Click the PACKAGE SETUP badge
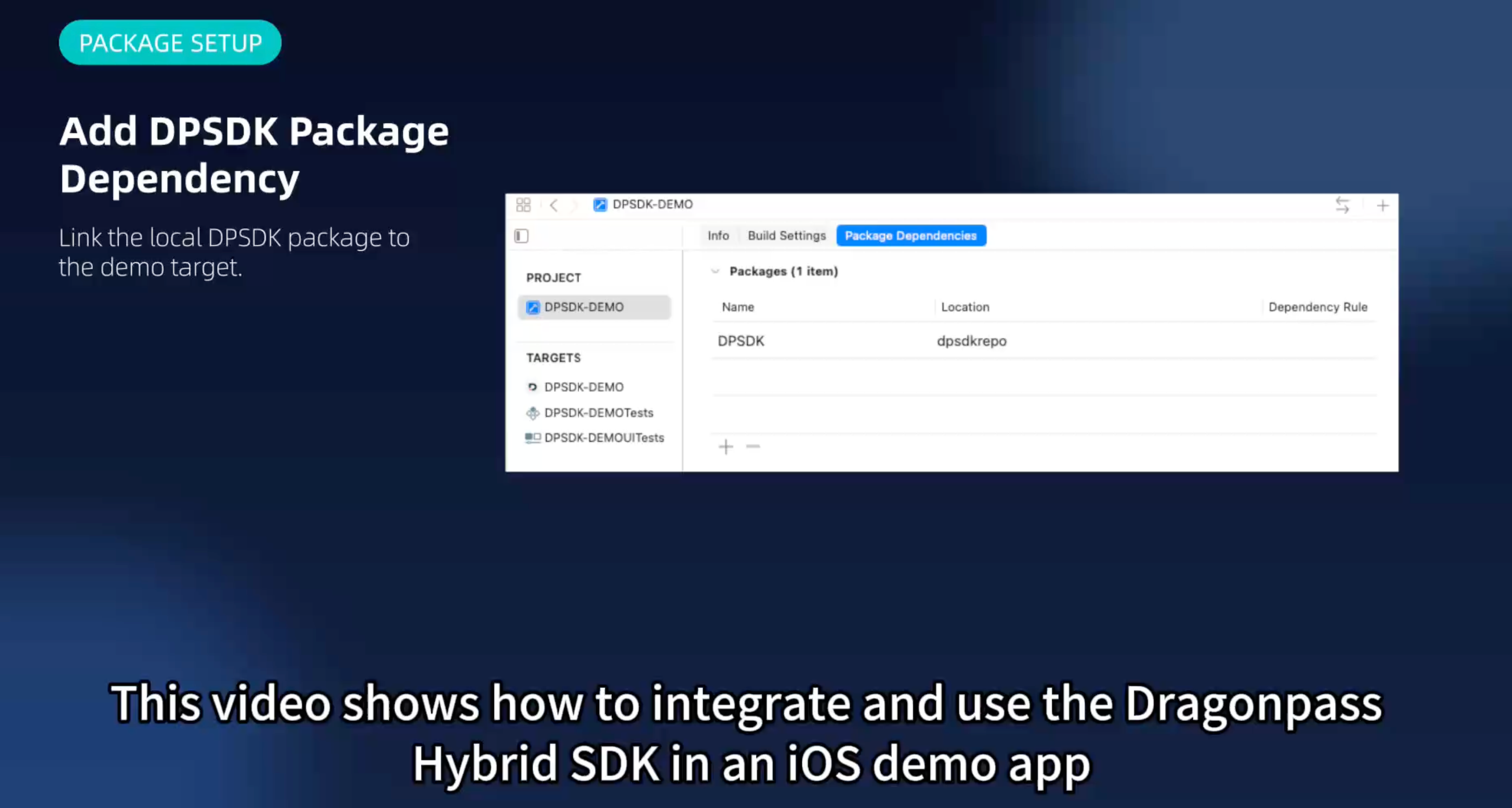This screenshot has width=1512, height=808. pos(170,43)
